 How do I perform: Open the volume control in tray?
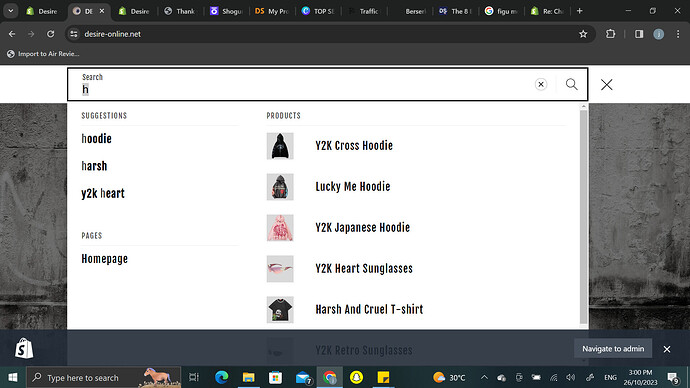(571, 377)
